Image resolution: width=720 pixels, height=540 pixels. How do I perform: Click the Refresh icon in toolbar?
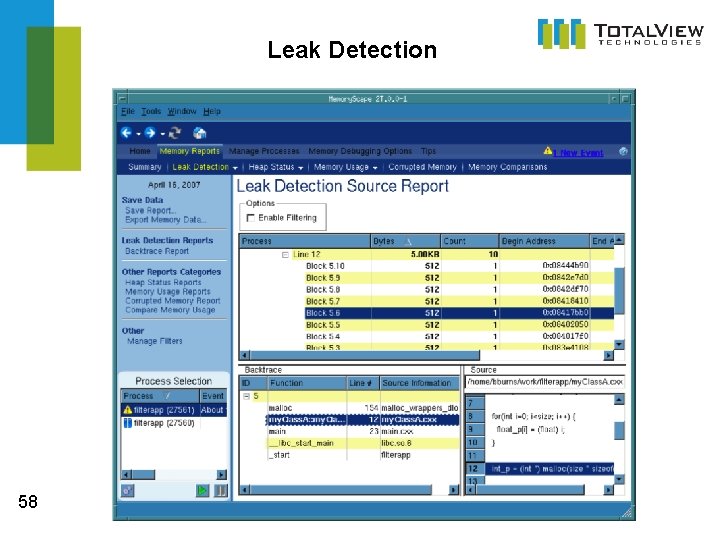174,133
